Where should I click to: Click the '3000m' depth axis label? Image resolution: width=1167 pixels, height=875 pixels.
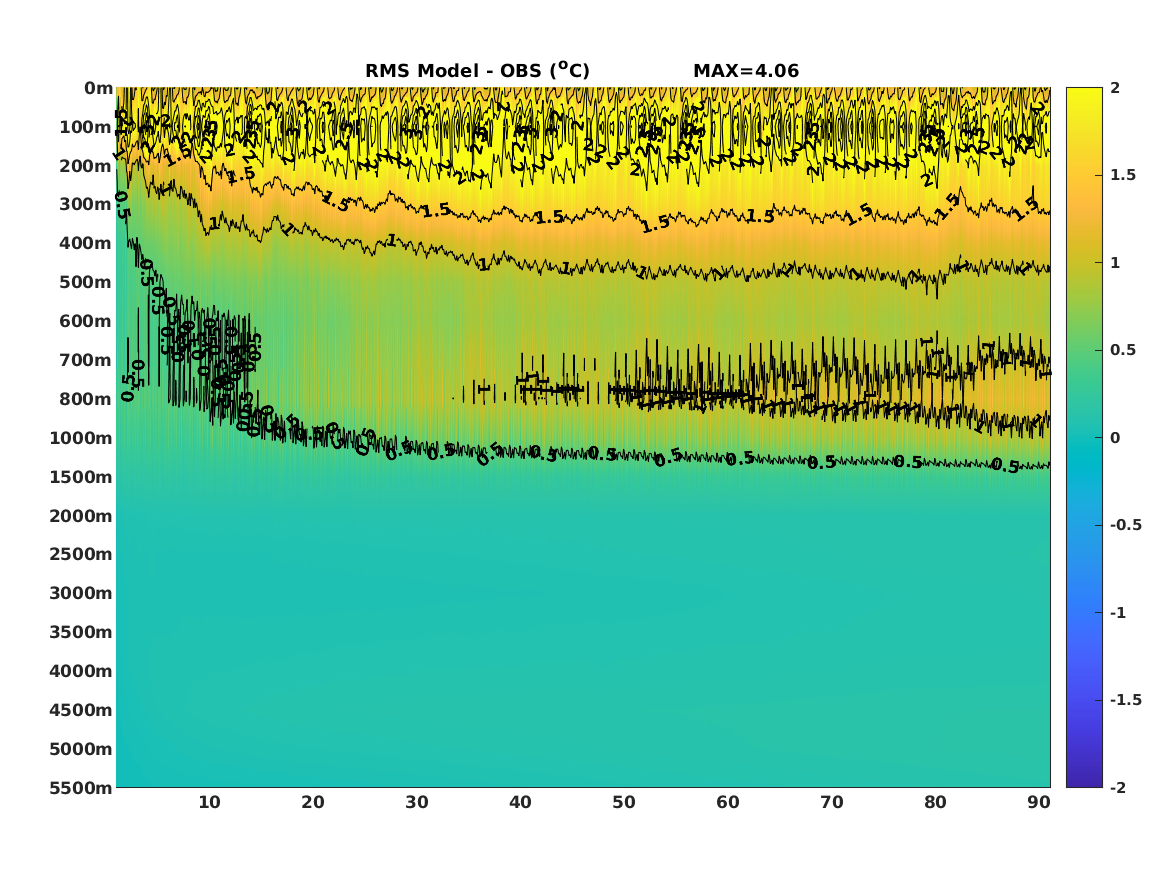(81, 593)
